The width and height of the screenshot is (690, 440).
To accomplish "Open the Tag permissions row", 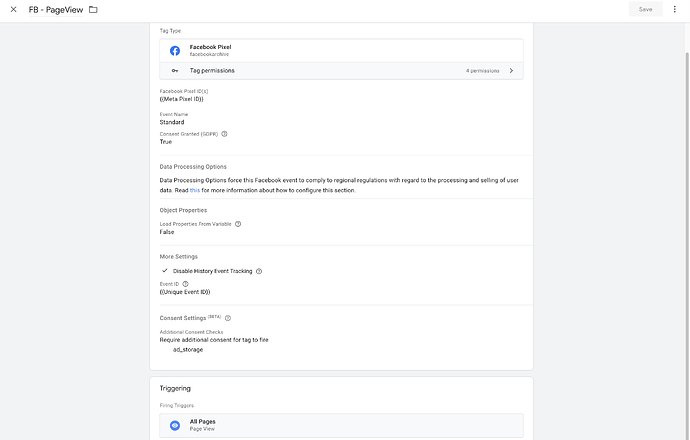I will click(341, 71).
